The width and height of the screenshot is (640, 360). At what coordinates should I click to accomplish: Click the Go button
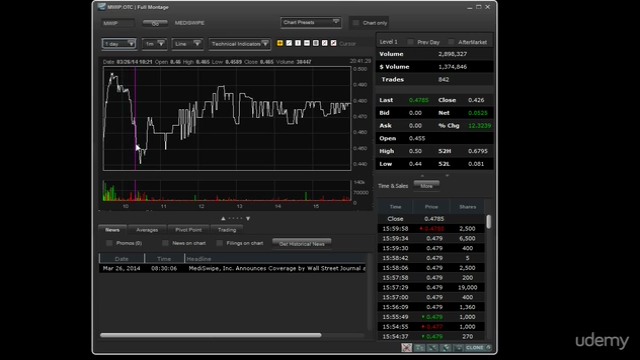pos(155,23)
